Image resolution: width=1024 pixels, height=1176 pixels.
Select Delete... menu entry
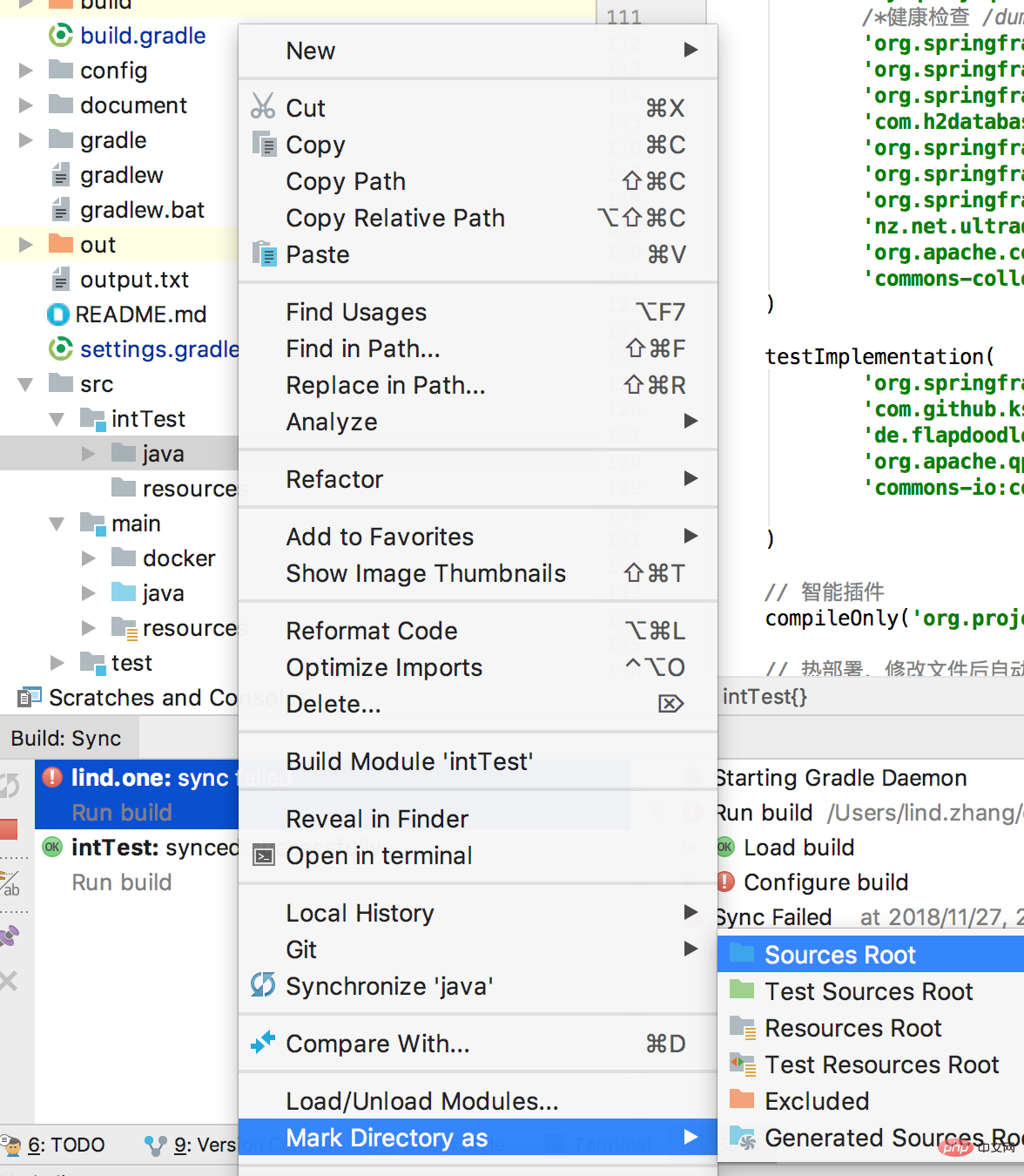click(x=478, y=704)
